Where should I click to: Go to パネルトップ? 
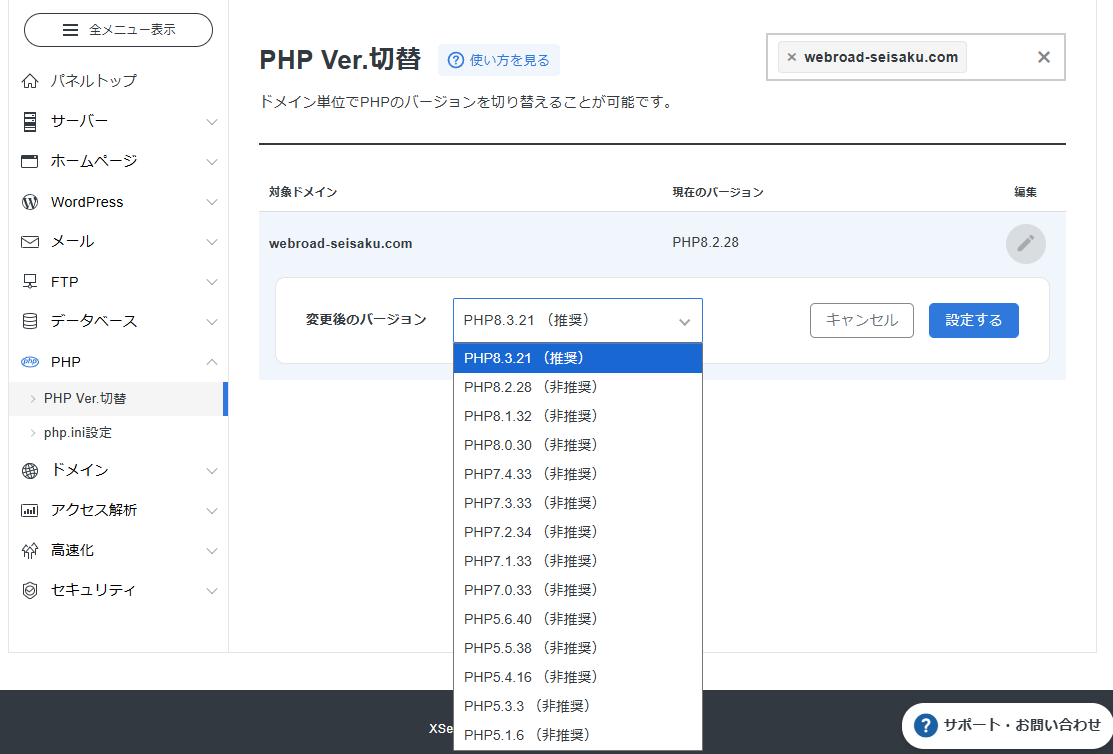tap(94, 81)
